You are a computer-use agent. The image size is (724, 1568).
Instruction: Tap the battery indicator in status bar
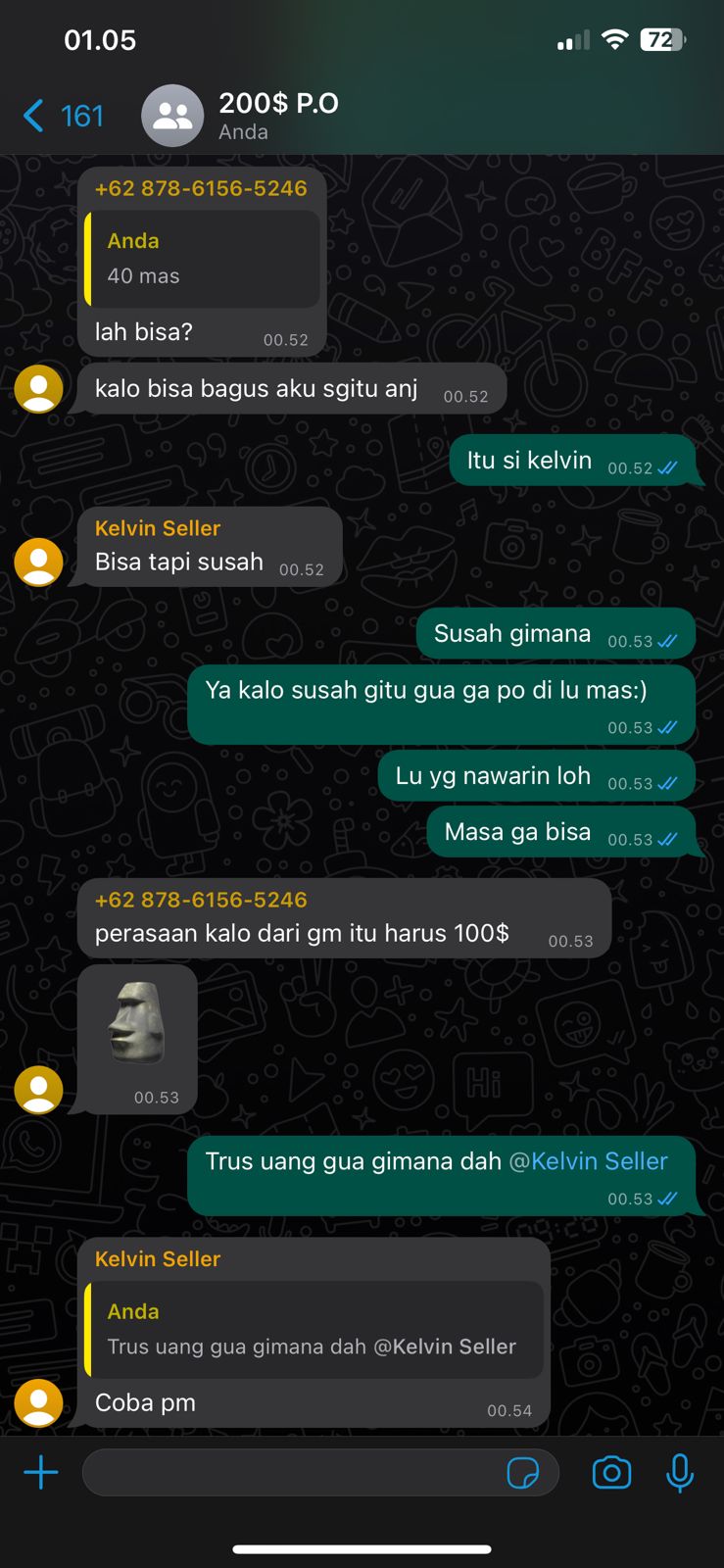pyautogui.click(x=663, y=39)
